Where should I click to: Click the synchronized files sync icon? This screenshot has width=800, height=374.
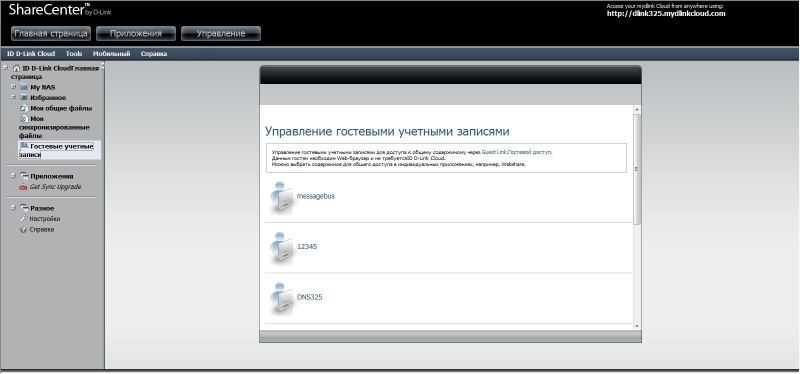pos(24,118)
